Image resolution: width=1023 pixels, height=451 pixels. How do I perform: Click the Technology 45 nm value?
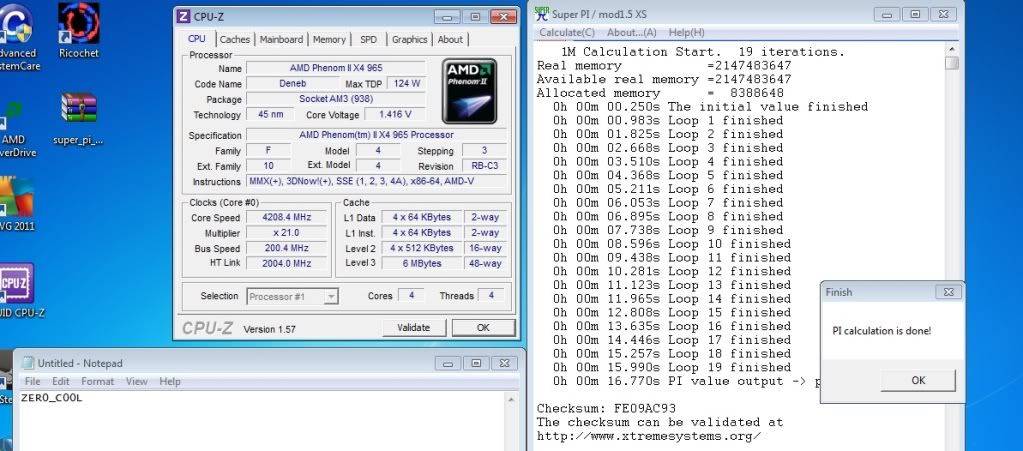[271, 114]
